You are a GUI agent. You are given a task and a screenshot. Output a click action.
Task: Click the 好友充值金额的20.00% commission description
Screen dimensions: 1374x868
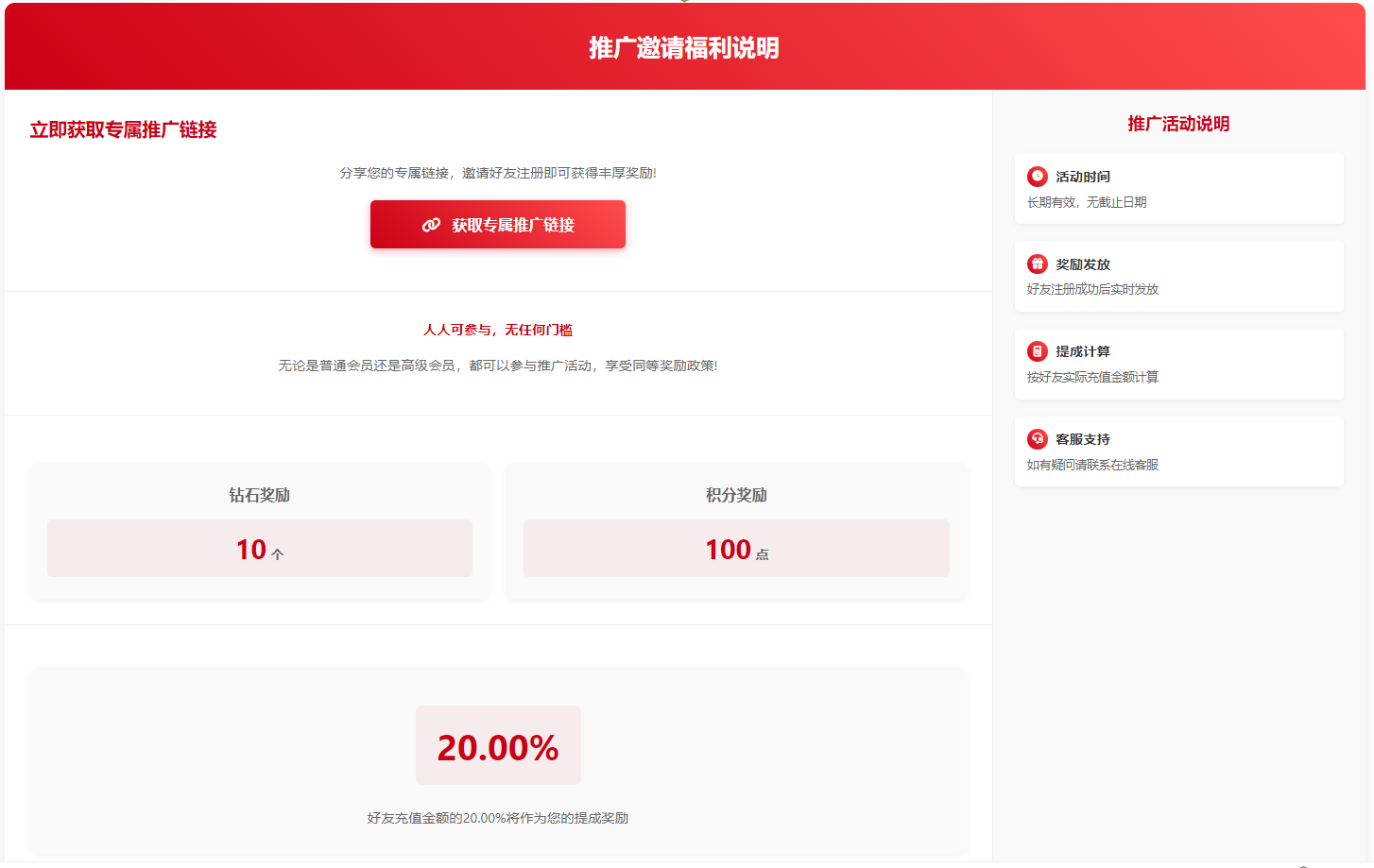[498, 818]
